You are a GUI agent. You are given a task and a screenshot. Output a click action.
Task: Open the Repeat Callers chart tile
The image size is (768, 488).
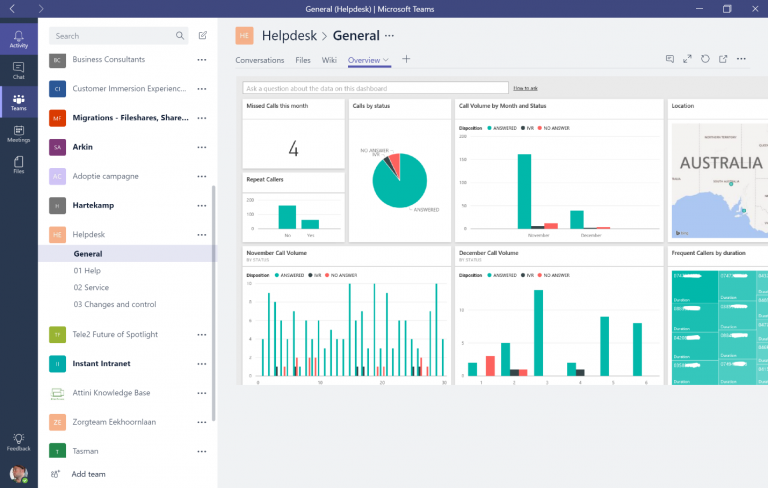tap(293, 207)
